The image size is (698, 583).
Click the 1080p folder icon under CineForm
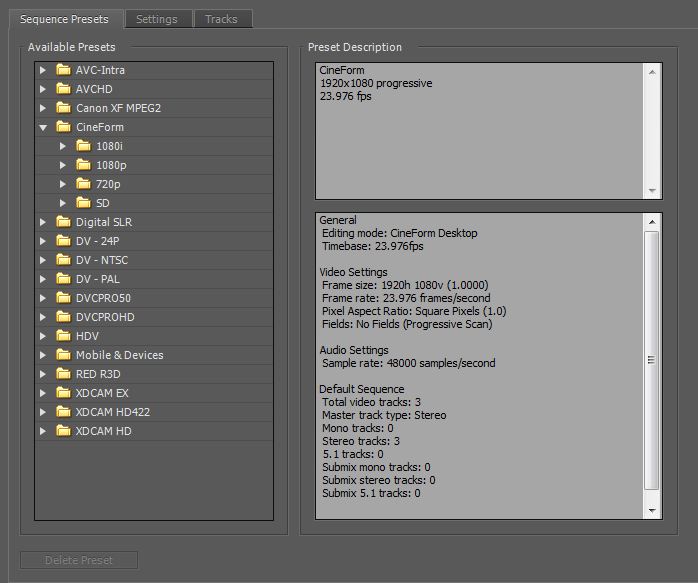click(83, 165)
